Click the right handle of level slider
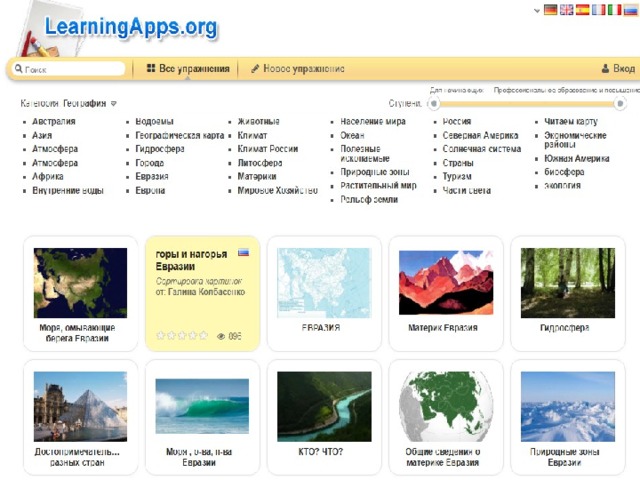Image resolution: width=640 pixels, height=480 pixels. (x=620, y=103)
